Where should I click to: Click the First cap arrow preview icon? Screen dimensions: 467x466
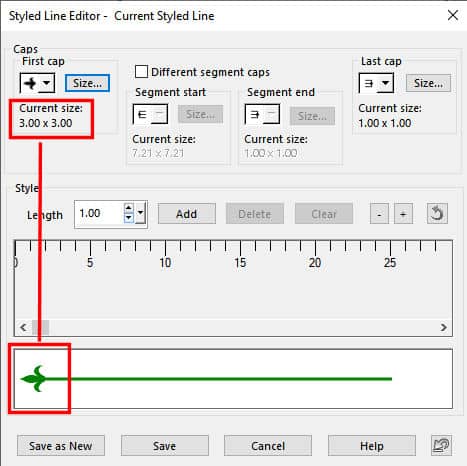coord(30,83)
